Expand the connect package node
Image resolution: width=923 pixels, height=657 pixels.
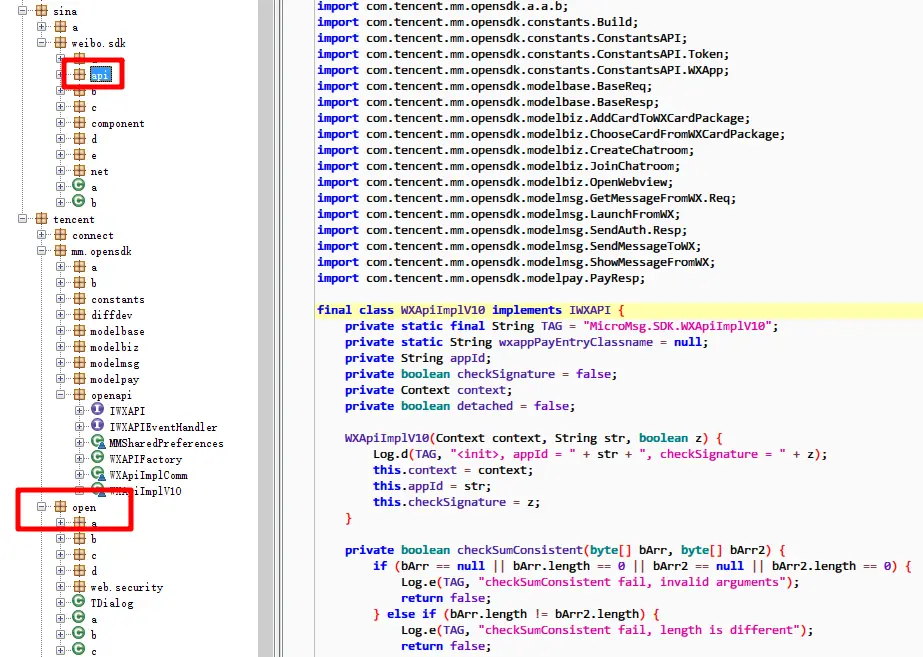pyautogui.click(x=41, y=235)
